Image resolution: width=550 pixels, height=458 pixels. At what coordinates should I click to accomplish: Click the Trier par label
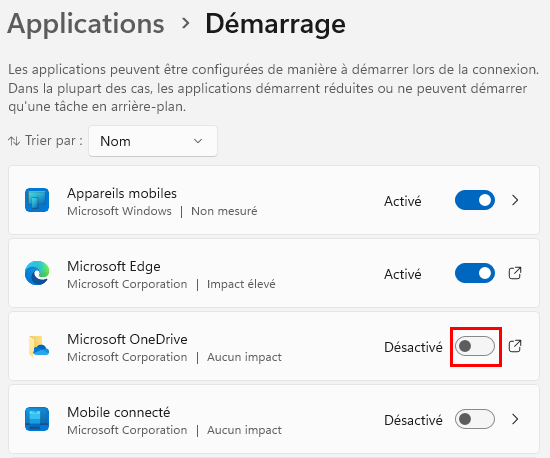click(54, 141)
